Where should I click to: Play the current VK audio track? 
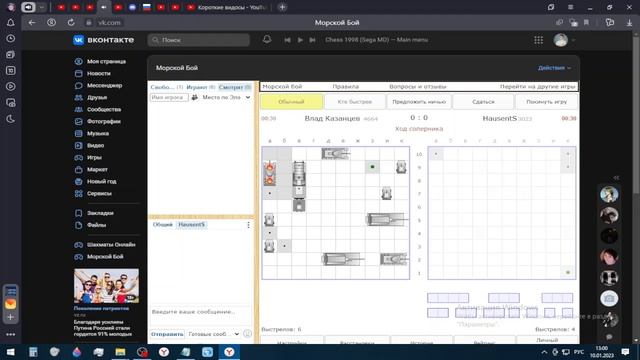coord(300,40)
